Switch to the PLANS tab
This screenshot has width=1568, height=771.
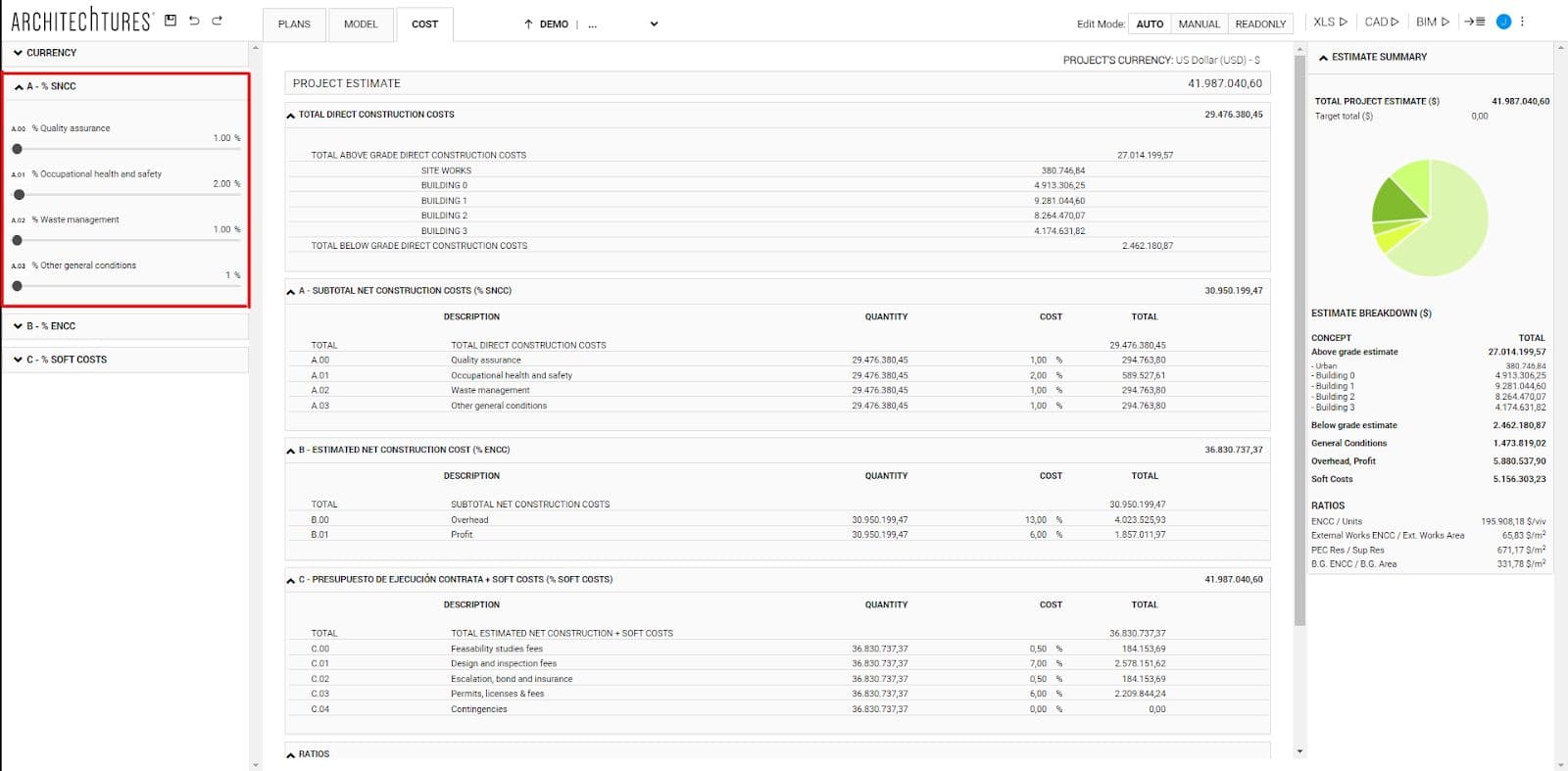294,24
